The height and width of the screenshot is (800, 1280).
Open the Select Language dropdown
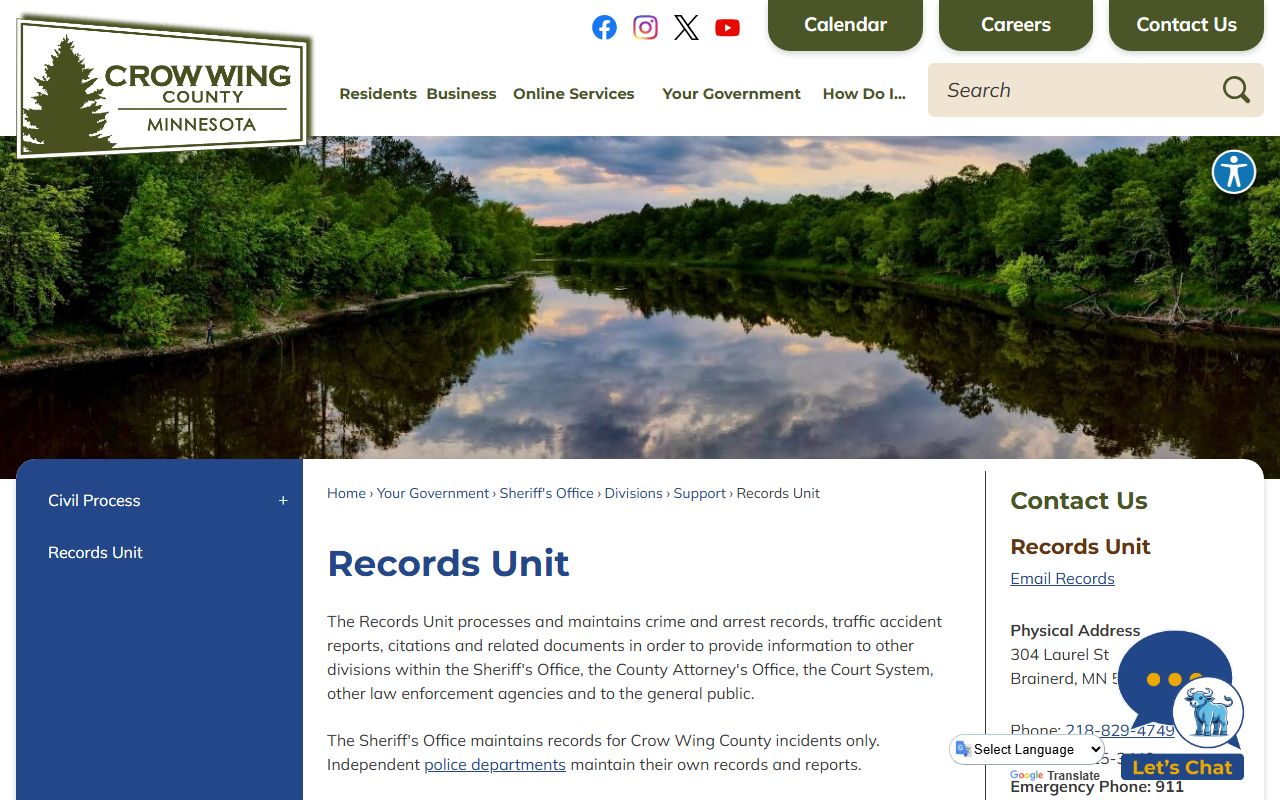tap(1029, 749)
